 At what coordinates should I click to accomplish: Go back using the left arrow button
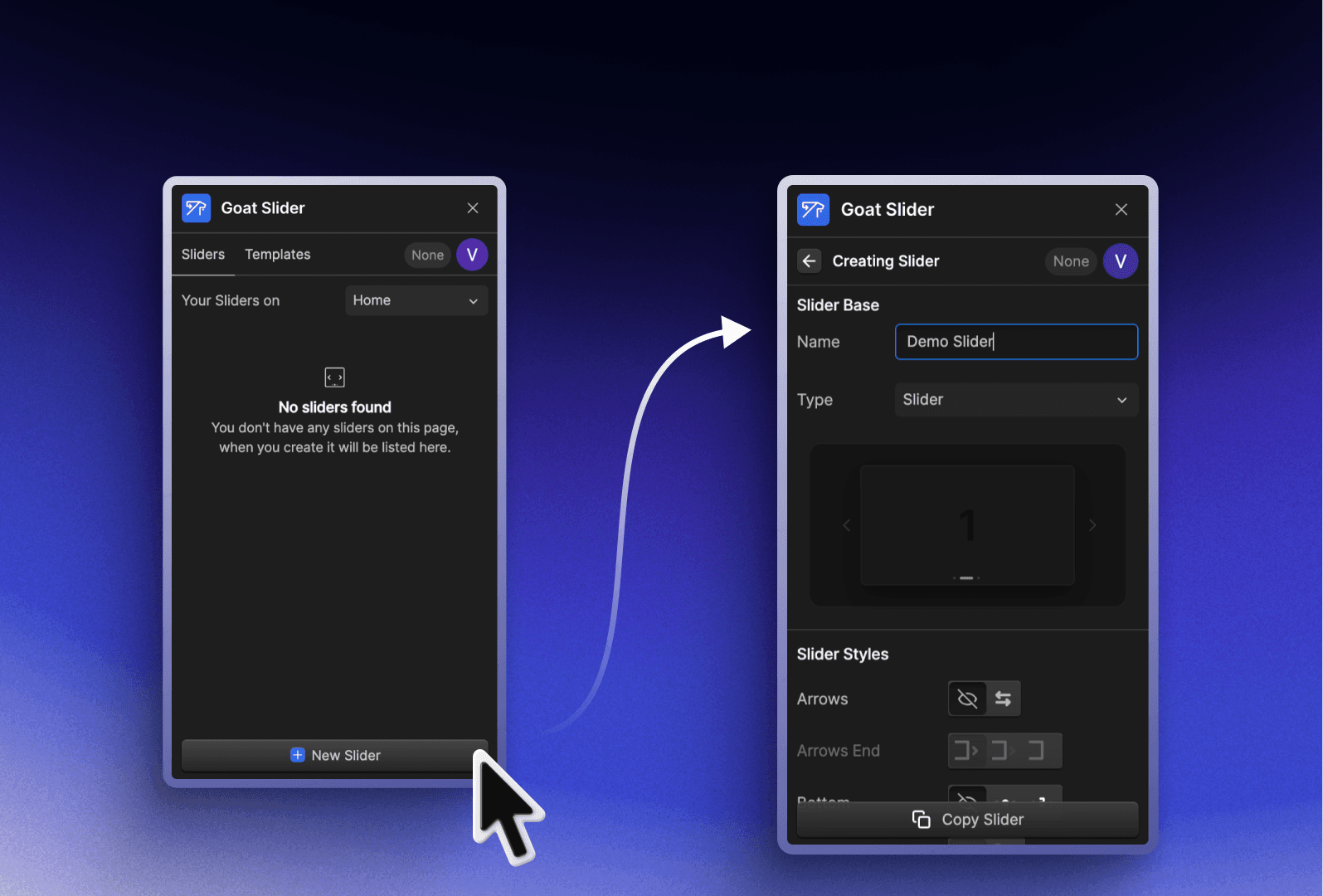(x=810, y=261)
